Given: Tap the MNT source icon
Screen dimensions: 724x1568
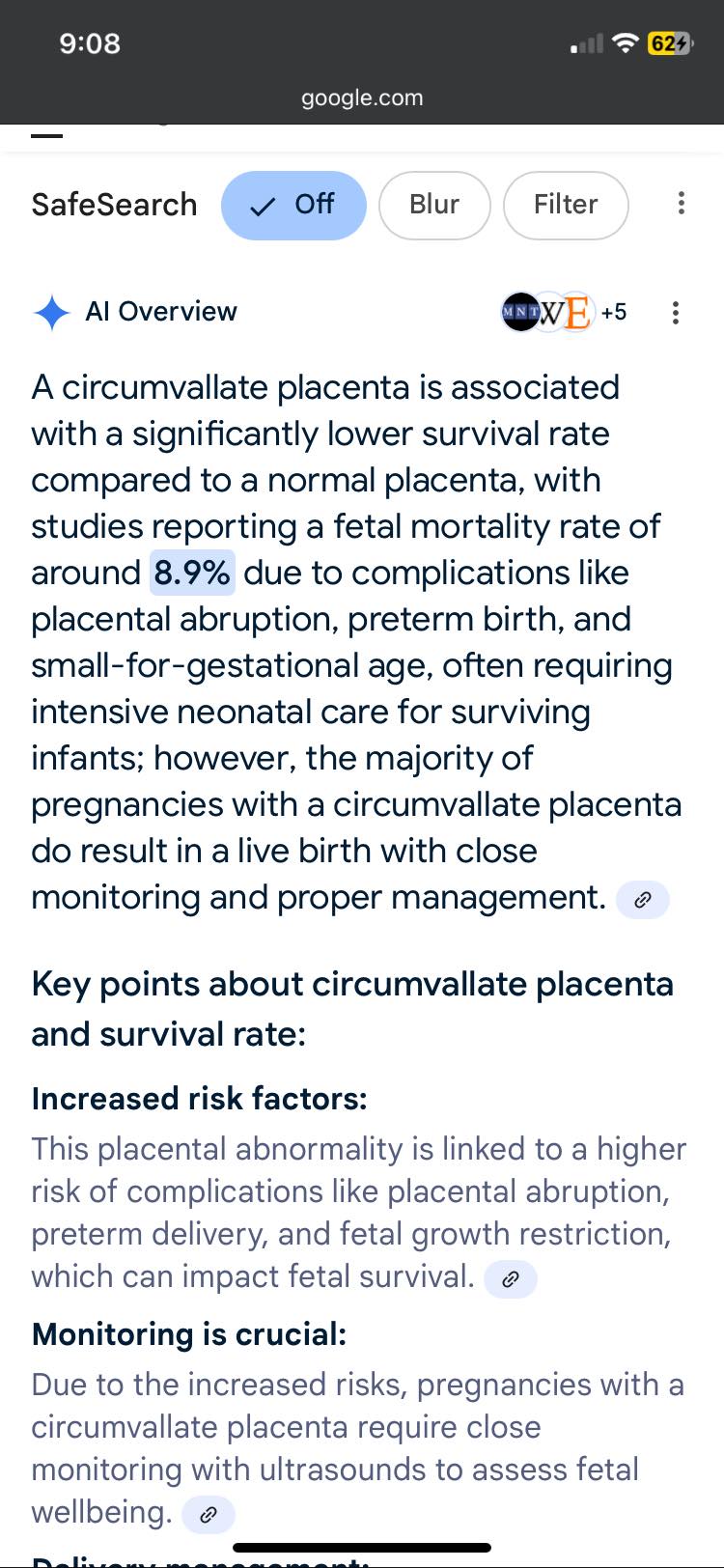Looking at the screenshot, I should point(519,312).
